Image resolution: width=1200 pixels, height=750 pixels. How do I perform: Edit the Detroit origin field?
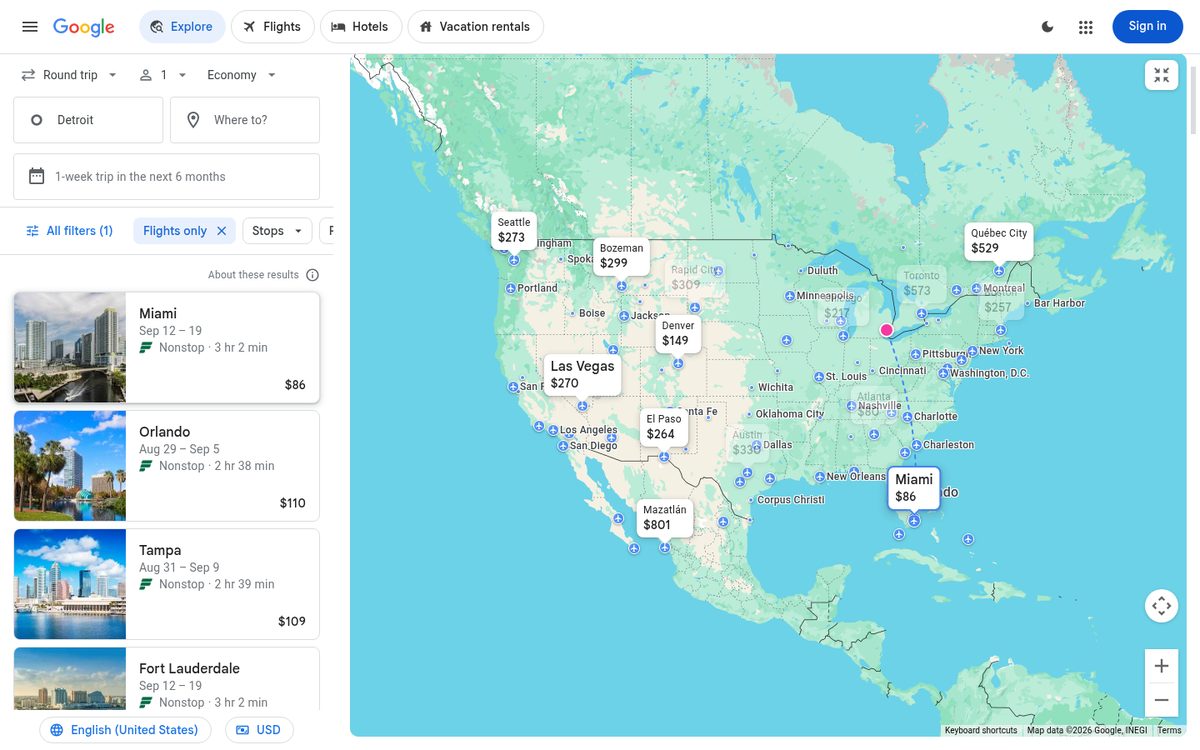coord(88,120)
